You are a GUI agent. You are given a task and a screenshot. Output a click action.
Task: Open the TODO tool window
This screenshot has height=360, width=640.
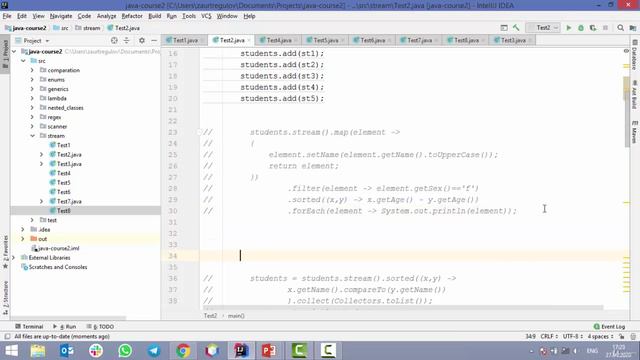tap(100, 327)
